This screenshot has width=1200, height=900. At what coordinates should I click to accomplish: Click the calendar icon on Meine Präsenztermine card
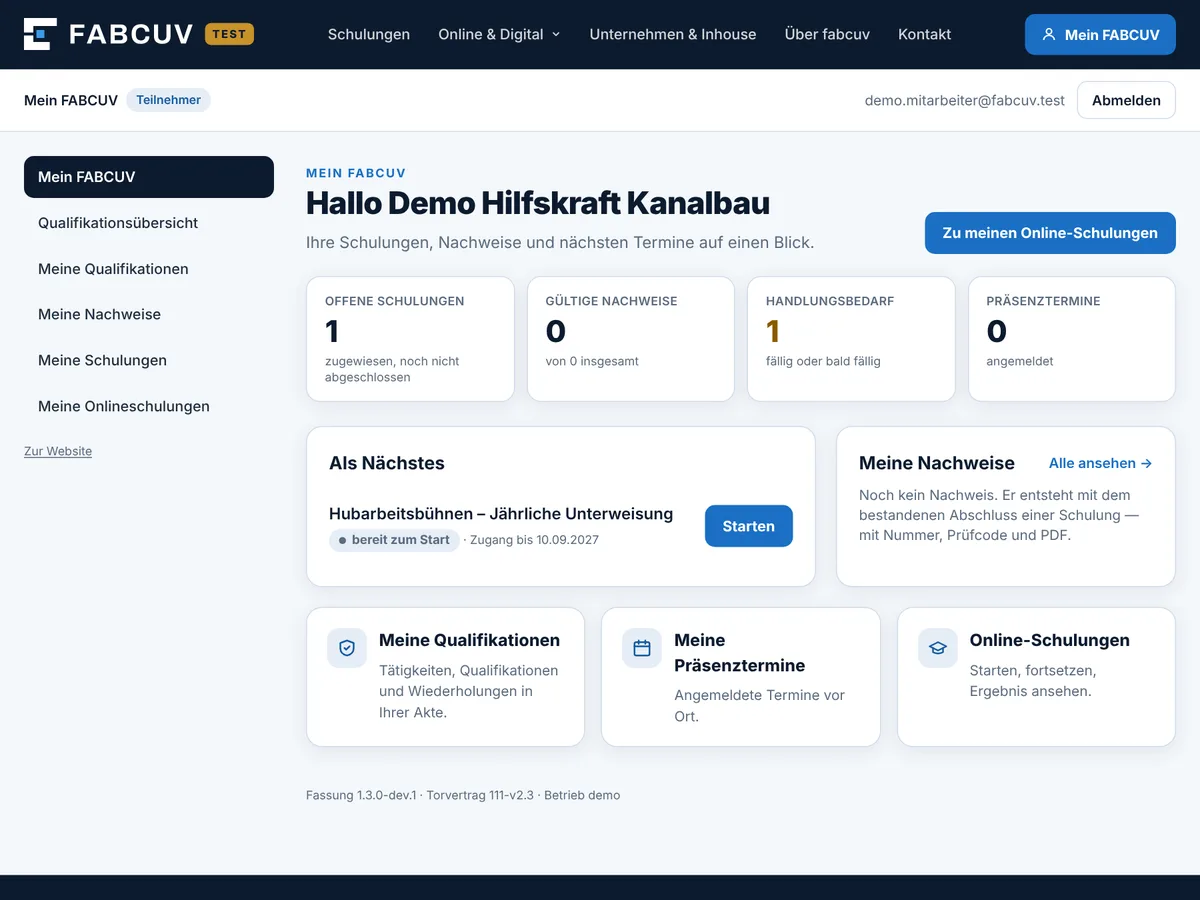pos(642,648)
